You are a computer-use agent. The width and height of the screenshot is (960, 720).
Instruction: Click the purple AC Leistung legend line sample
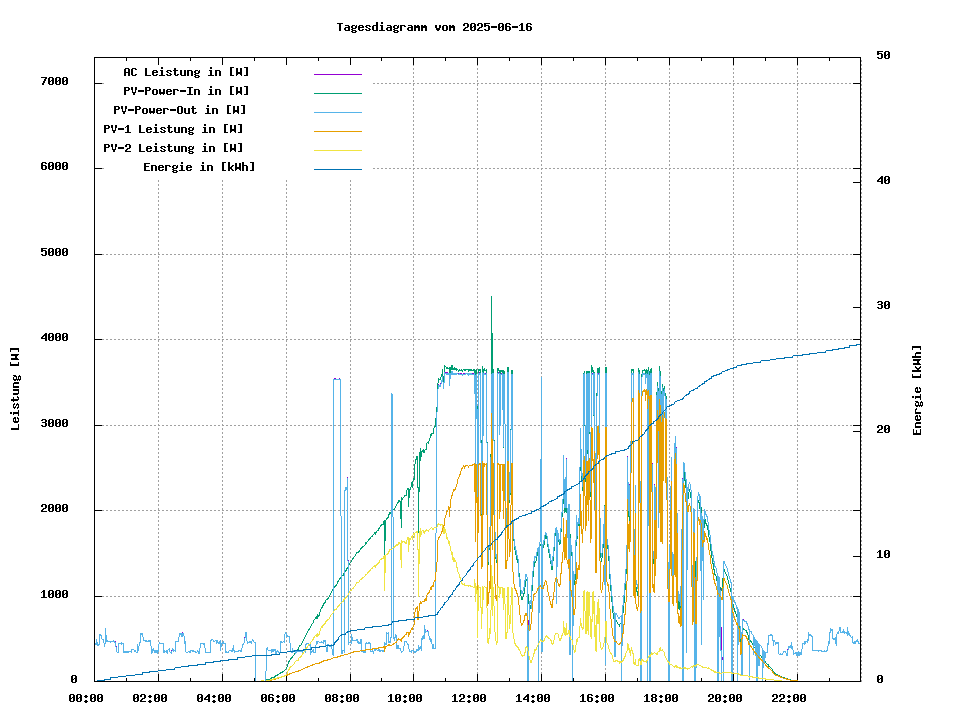(337, 73)
